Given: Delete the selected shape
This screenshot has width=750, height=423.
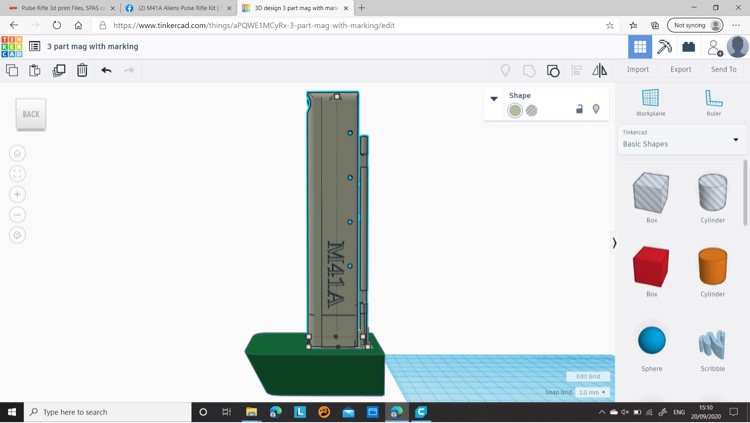Looking at the screenshot, I should pos(82,70).
